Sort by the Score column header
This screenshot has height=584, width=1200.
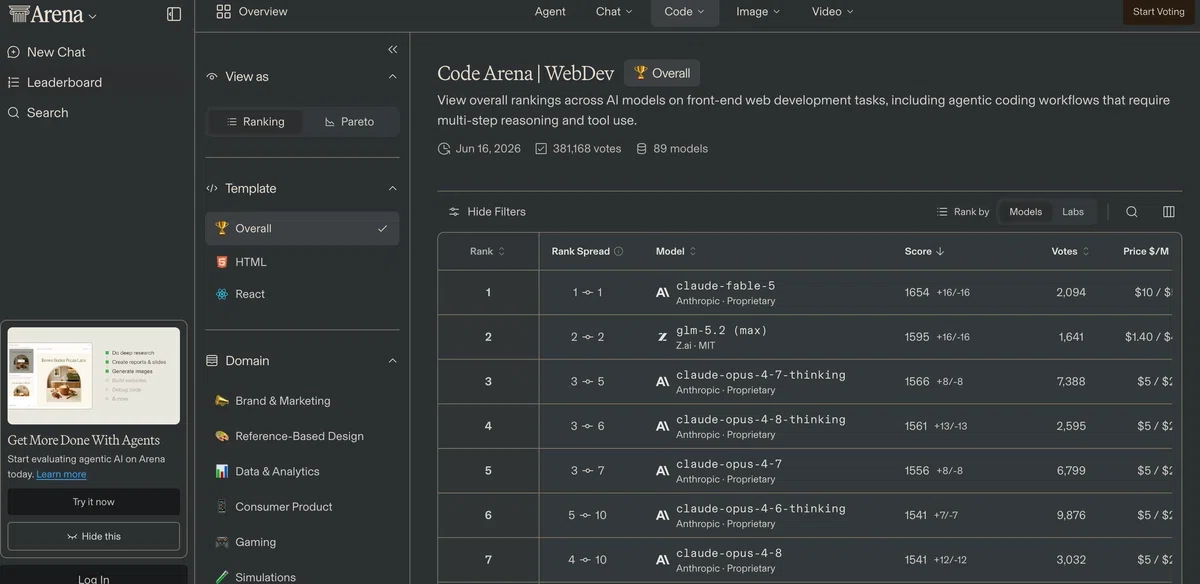(925, 252)
